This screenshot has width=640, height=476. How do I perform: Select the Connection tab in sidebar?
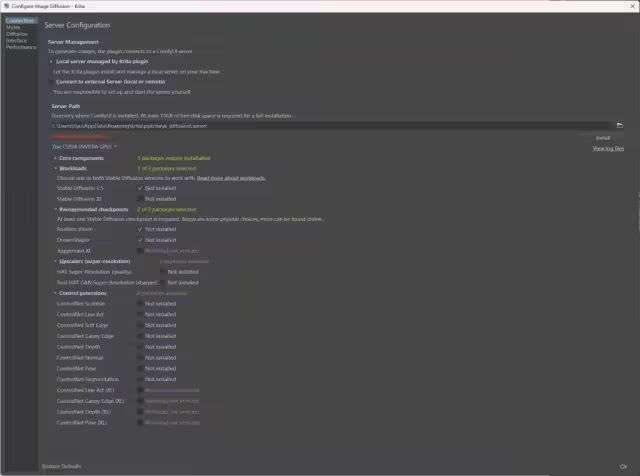coord(20,20)
